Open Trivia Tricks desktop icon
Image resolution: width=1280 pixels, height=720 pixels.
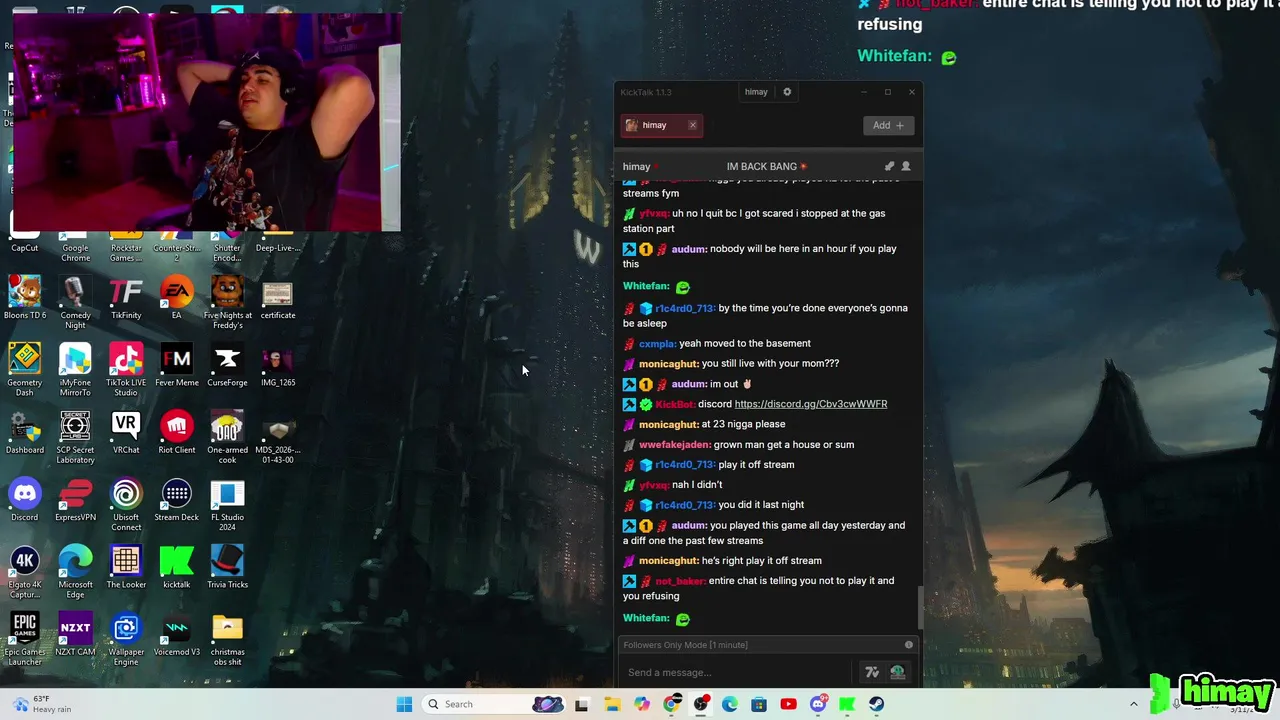pyautogui.click(x=227, y=567)
